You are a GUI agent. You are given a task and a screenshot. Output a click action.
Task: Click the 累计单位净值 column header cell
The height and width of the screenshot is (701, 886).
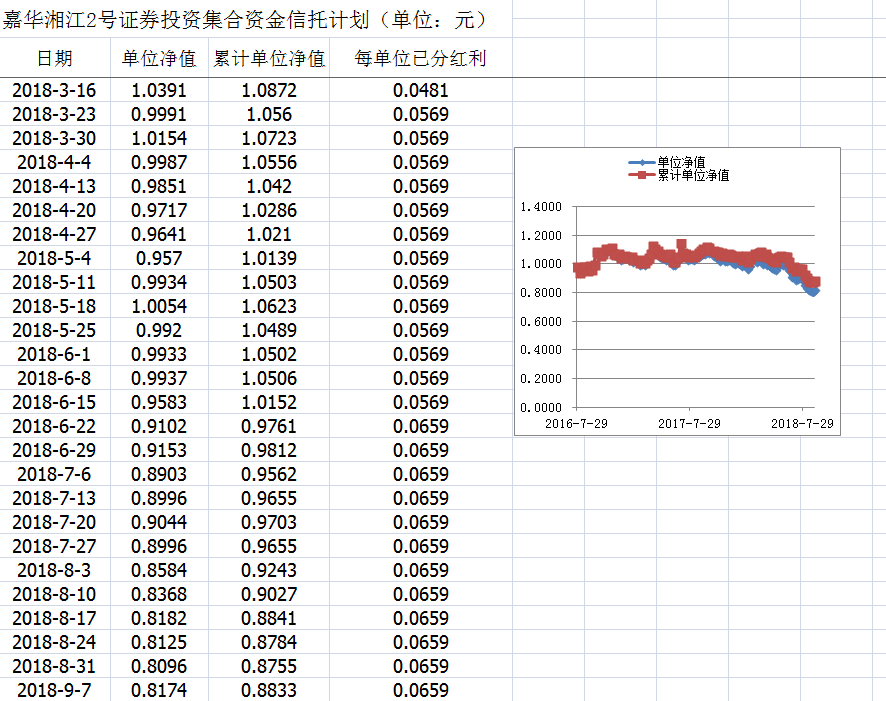(269, 58)
